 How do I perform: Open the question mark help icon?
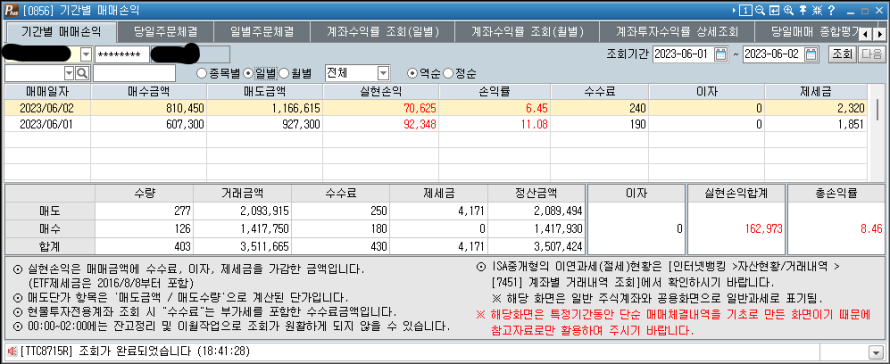[832, 10]
